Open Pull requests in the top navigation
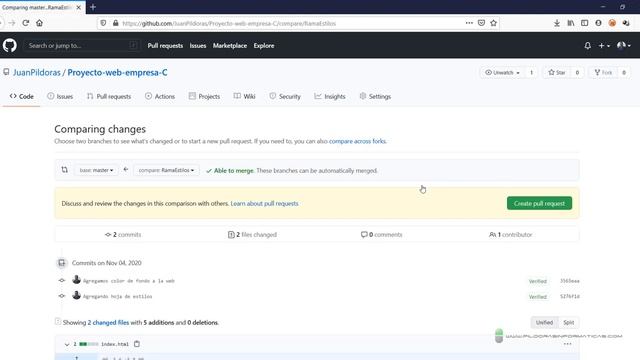The width and height of the screenshot is (640, 360). (x=165, y=46)
